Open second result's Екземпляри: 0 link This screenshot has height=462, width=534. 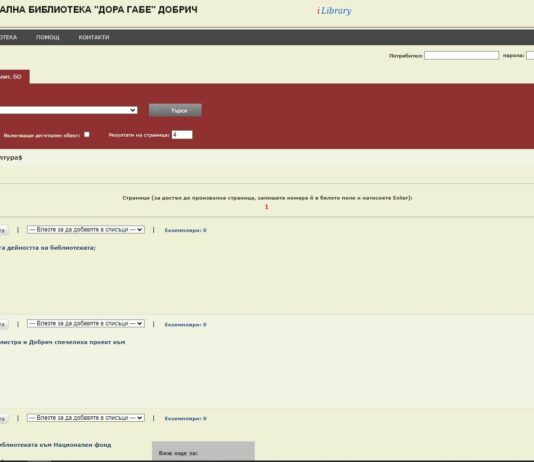tap(186, 324)
